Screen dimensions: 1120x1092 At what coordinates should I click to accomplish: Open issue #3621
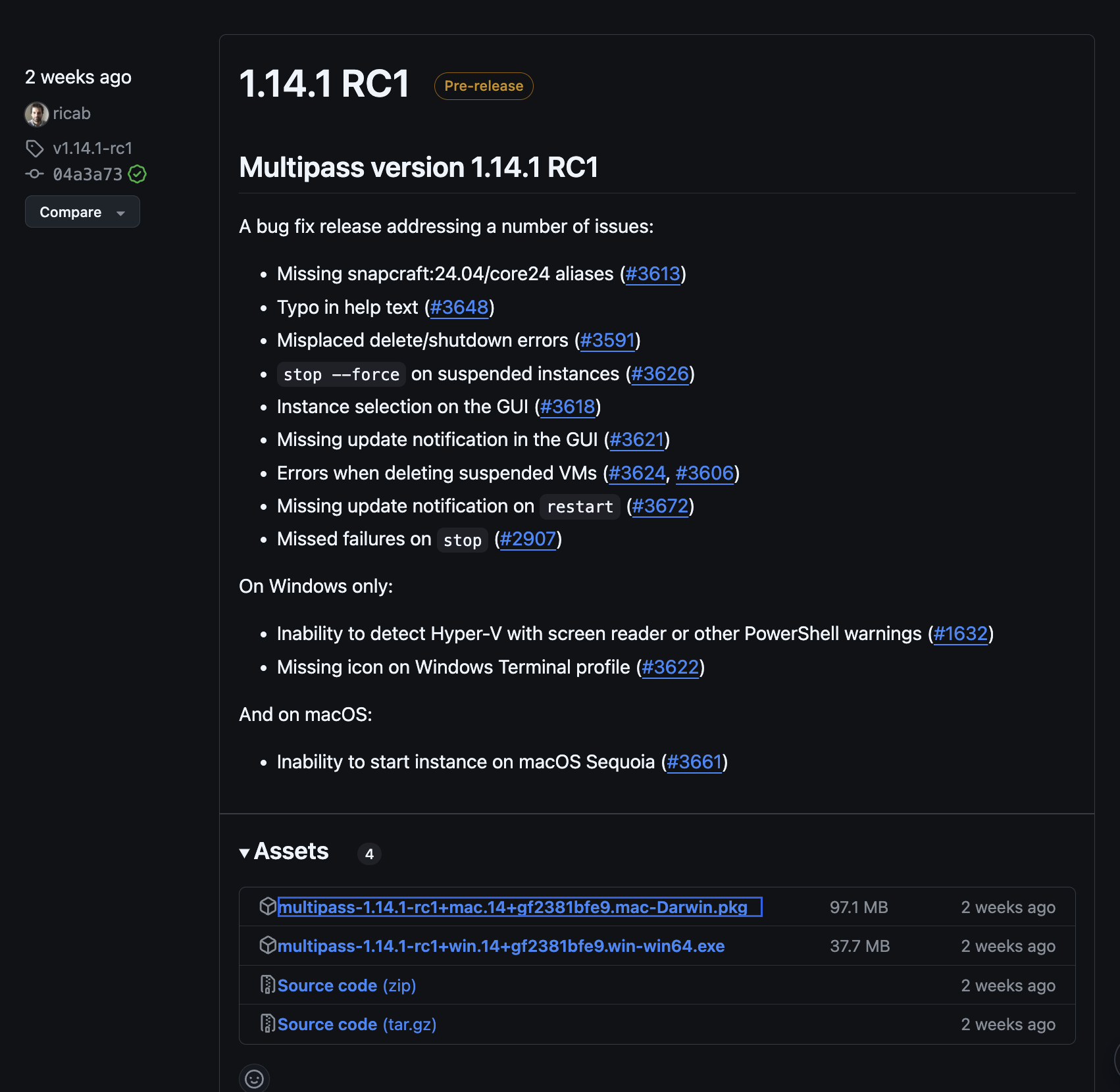(637, 439)
